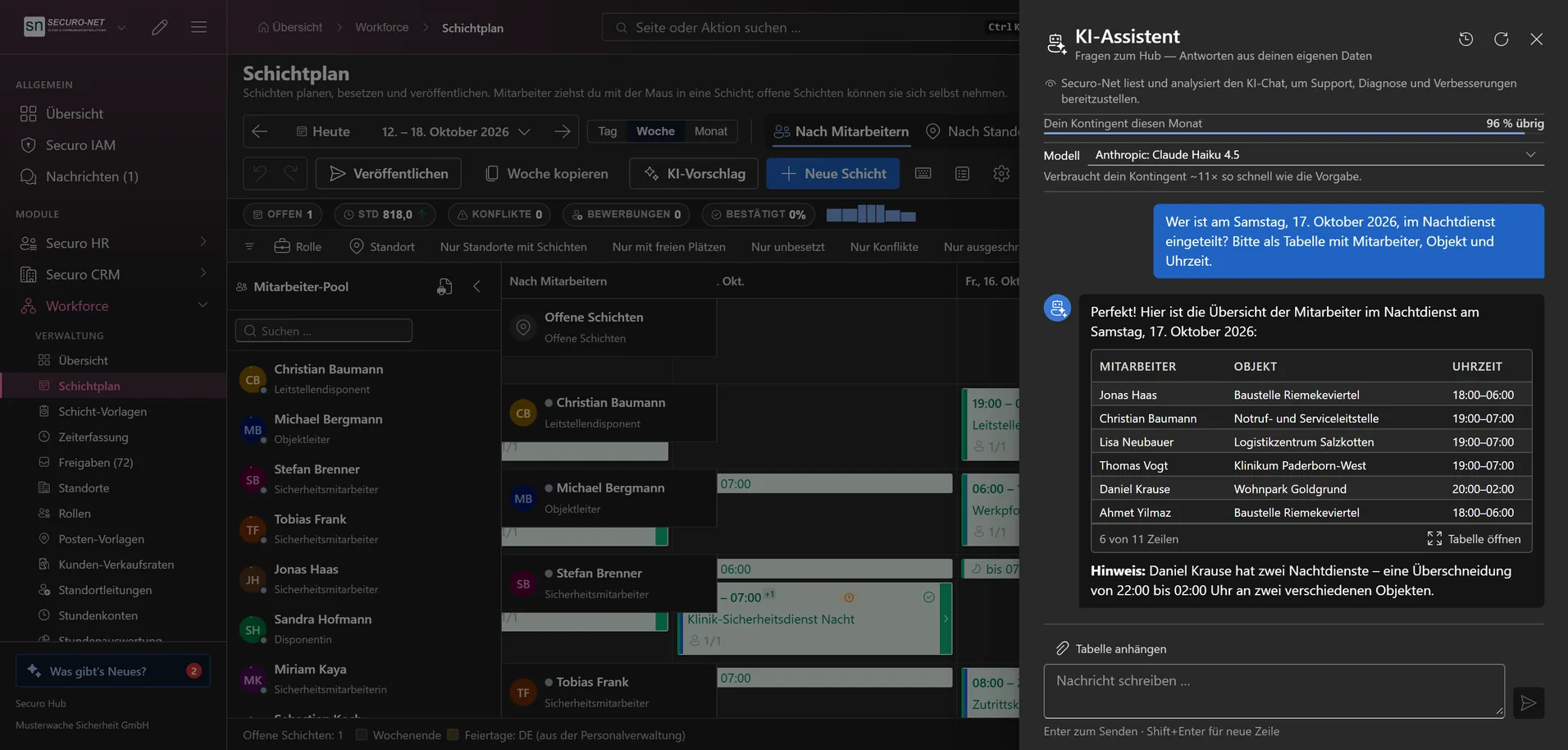Open Zeiterfassung in the sidebar
The width and height of the screenshot is (1568, 750).
click(93, 437)
